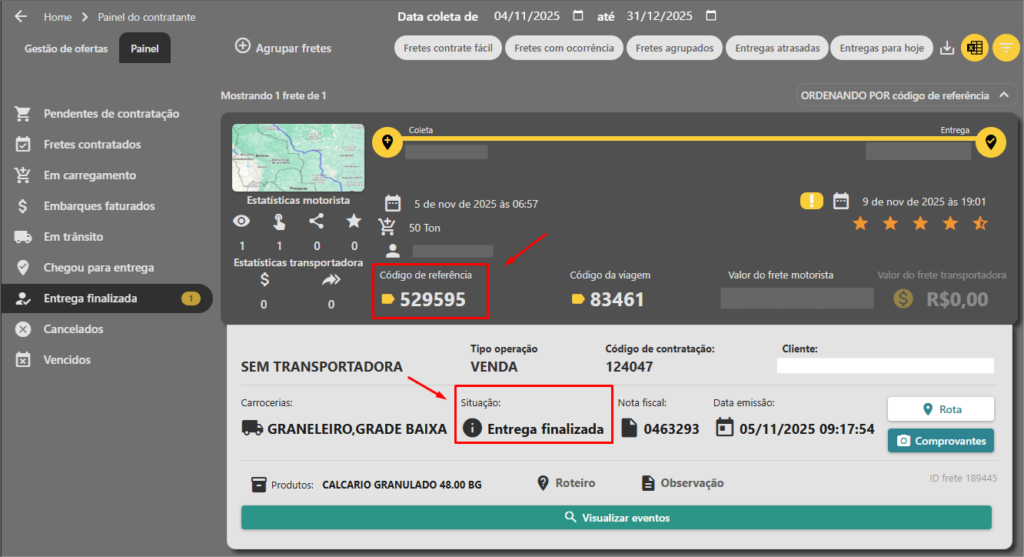Export freight list to Excel
Screen dimensions: 1024x557
coord(974,48)
